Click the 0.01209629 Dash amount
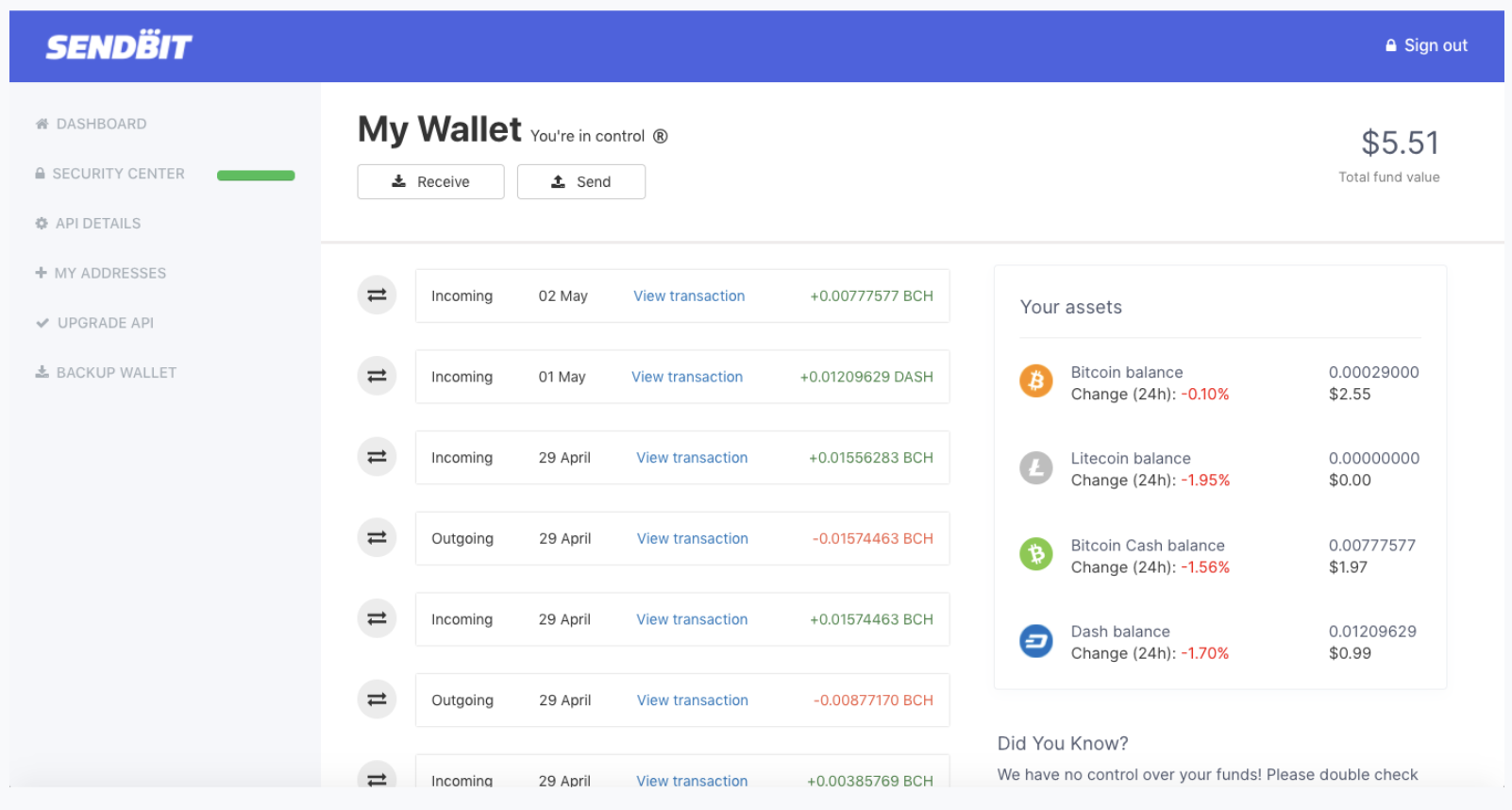 pyautogui.click(x=1372, y=632)
